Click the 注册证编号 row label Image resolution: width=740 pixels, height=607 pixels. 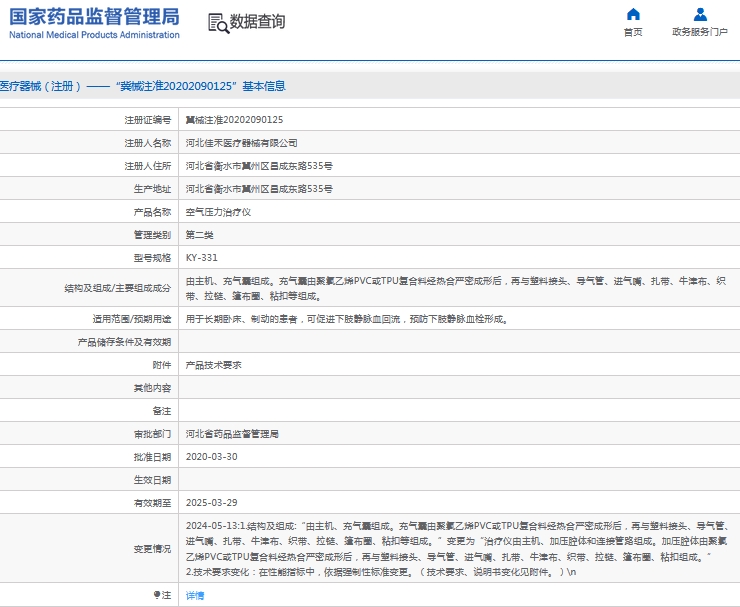coord(148,120)
